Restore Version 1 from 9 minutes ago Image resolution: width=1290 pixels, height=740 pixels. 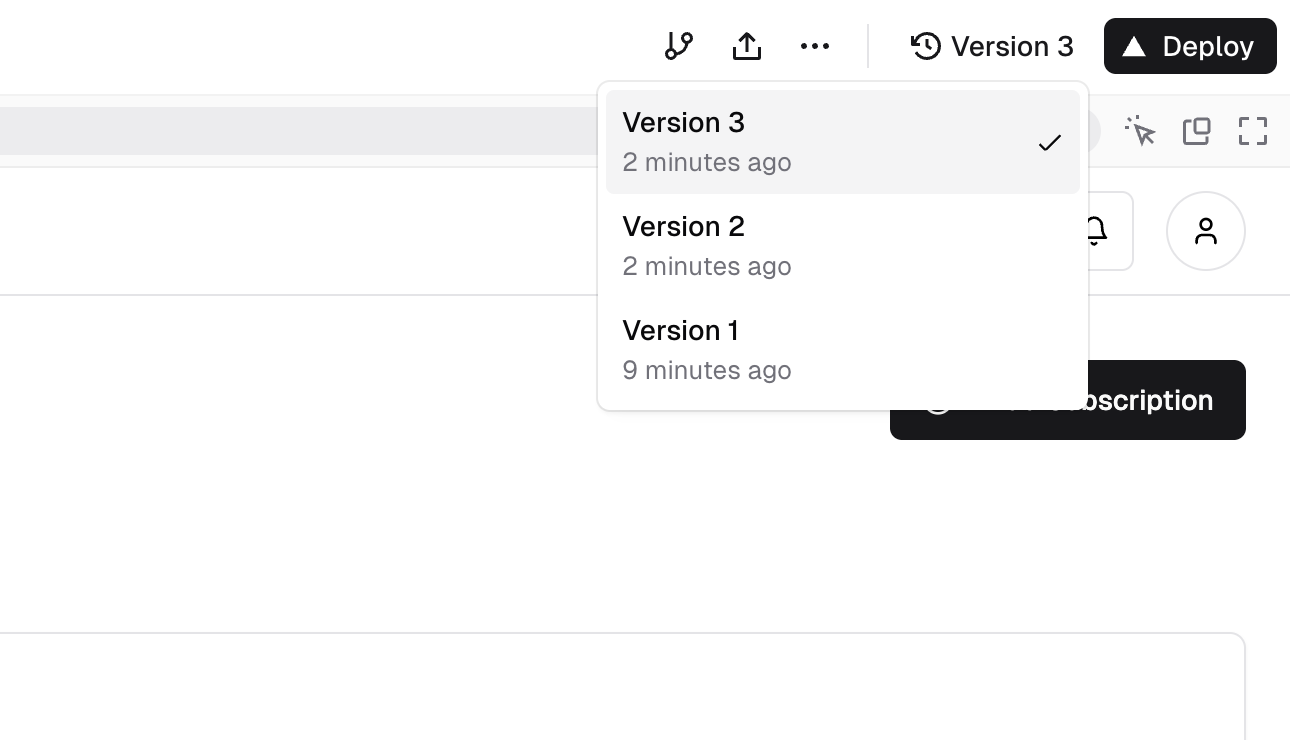coord(843,350)
